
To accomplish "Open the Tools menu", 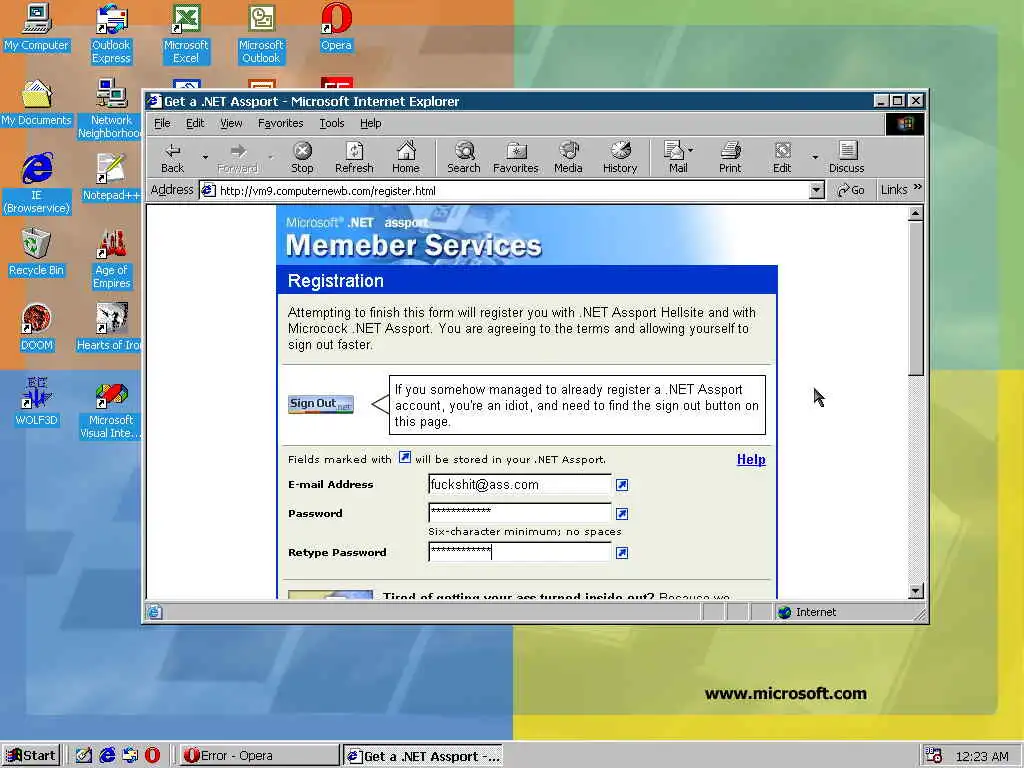I will tap(332, 123).
